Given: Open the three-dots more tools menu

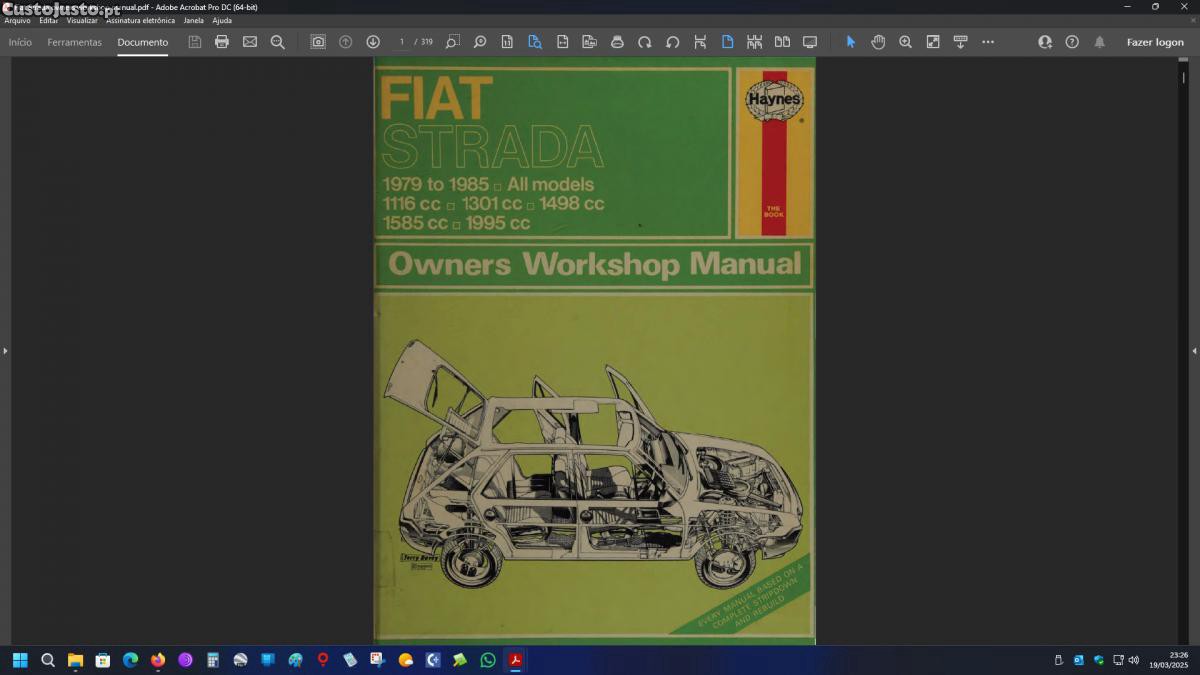Looking at the screenshot, I should click(x=988, y=42).
